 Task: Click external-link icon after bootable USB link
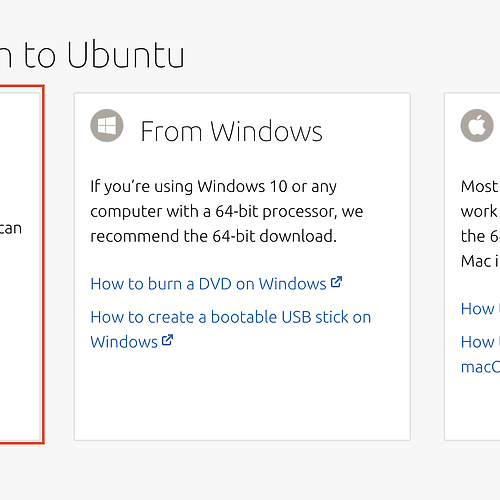(167, 340)
